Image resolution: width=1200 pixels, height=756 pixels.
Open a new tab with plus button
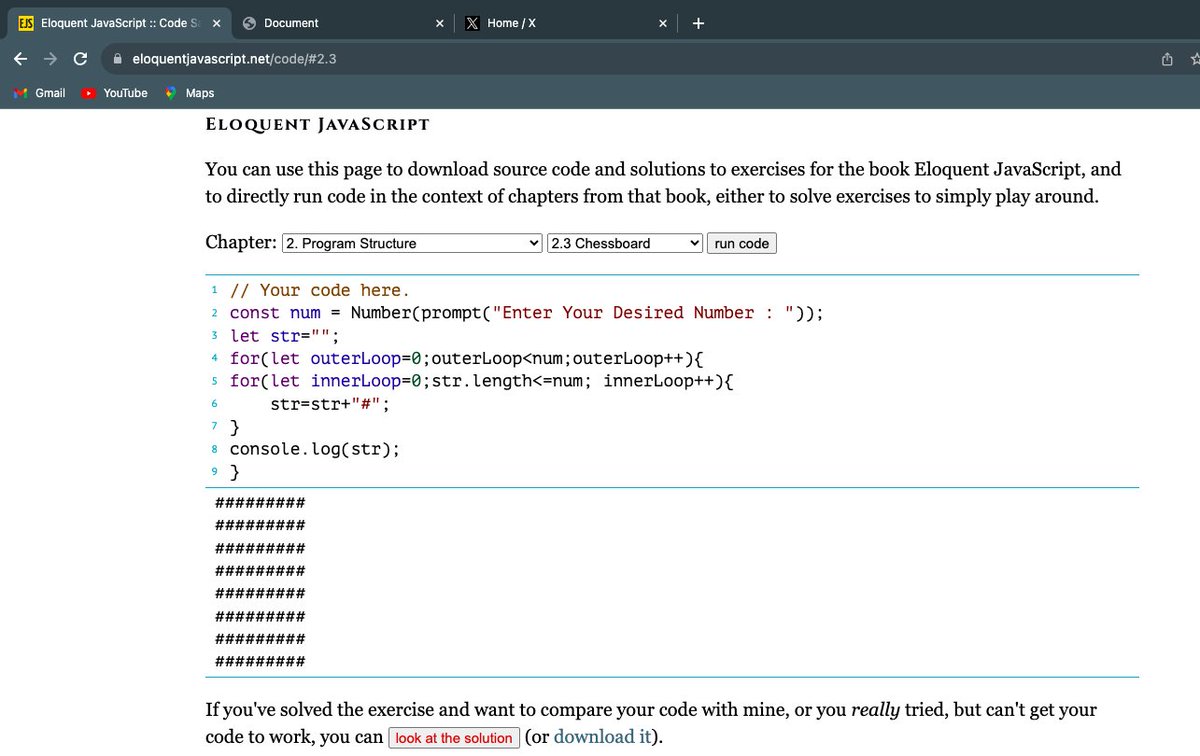click(698, 23)
